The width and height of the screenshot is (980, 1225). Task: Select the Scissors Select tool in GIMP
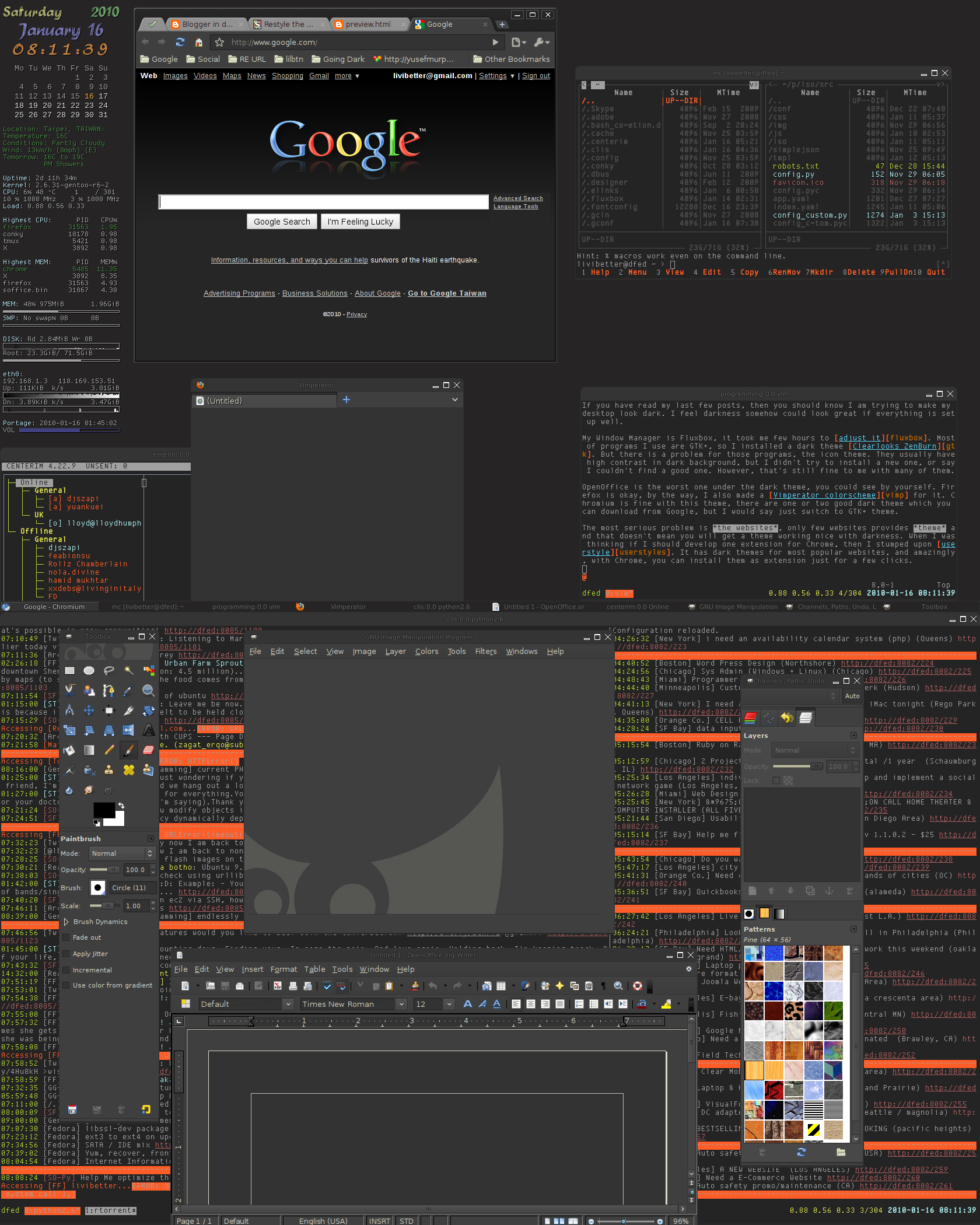tap(70, 691)
